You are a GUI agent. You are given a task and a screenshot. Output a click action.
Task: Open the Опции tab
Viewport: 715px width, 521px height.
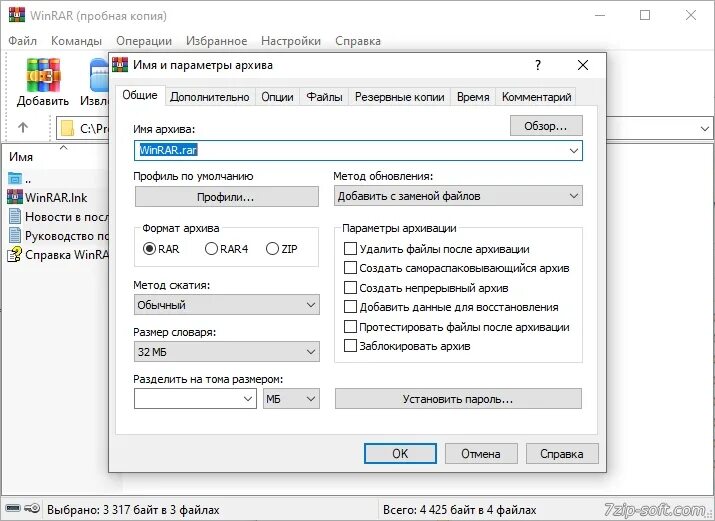click(277, 97)
